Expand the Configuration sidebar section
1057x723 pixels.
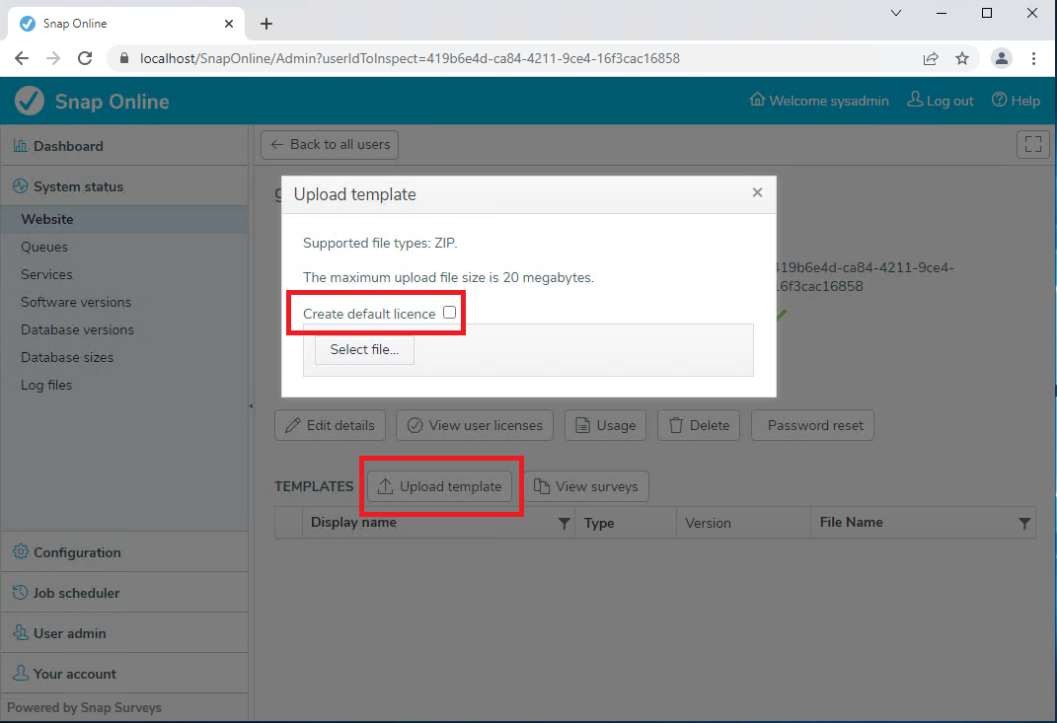coord(77,552)
